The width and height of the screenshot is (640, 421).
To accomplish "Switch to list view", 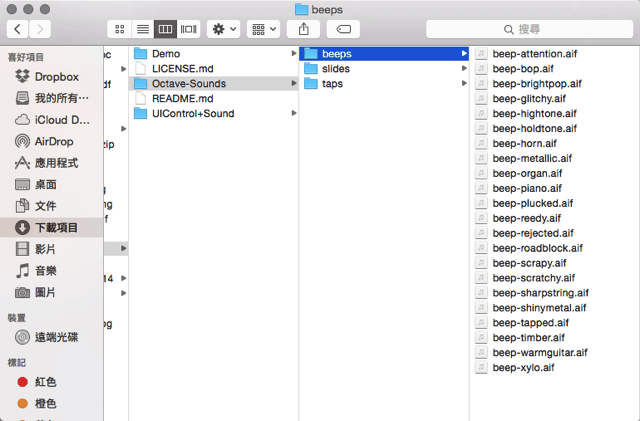I will click(143, 29).
